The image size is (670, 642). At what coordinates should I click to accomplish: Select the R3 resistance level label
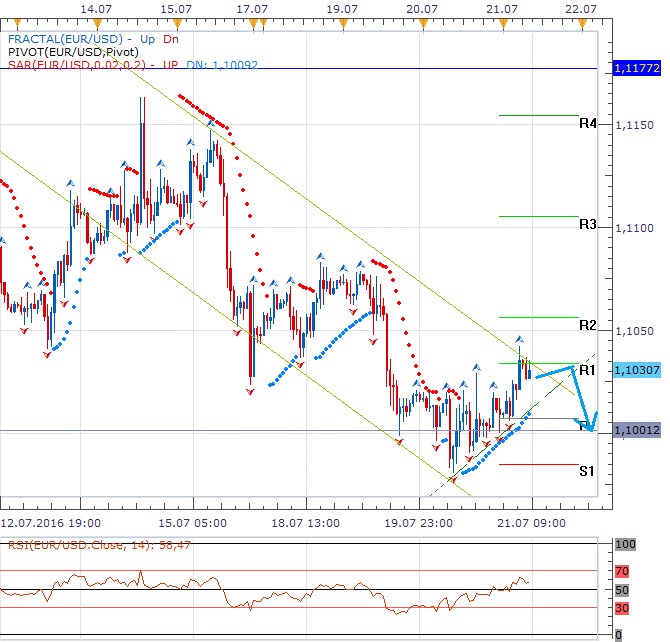587,225
